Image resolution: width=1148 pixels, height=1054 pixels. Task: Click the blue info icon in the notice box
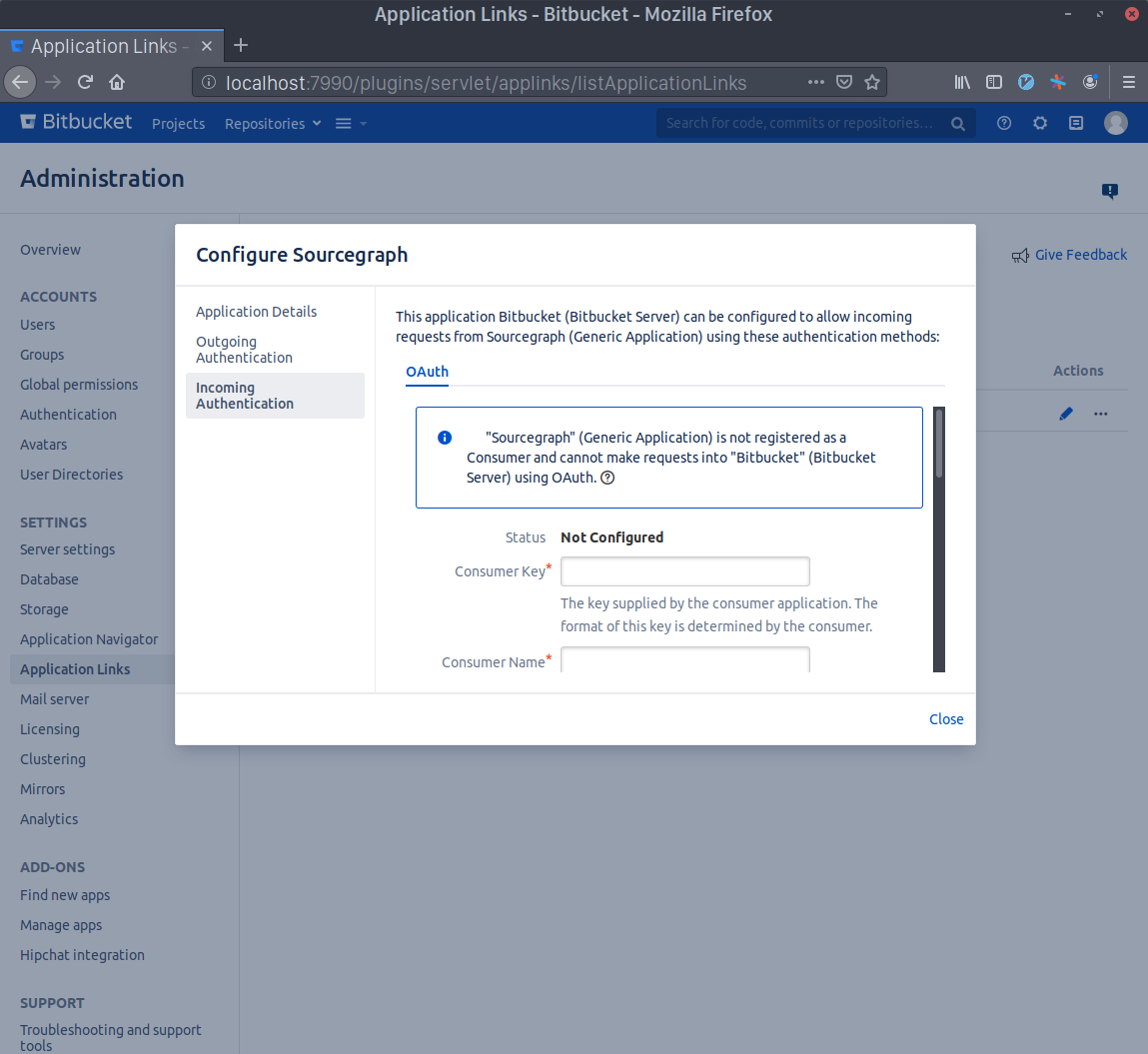445,438
